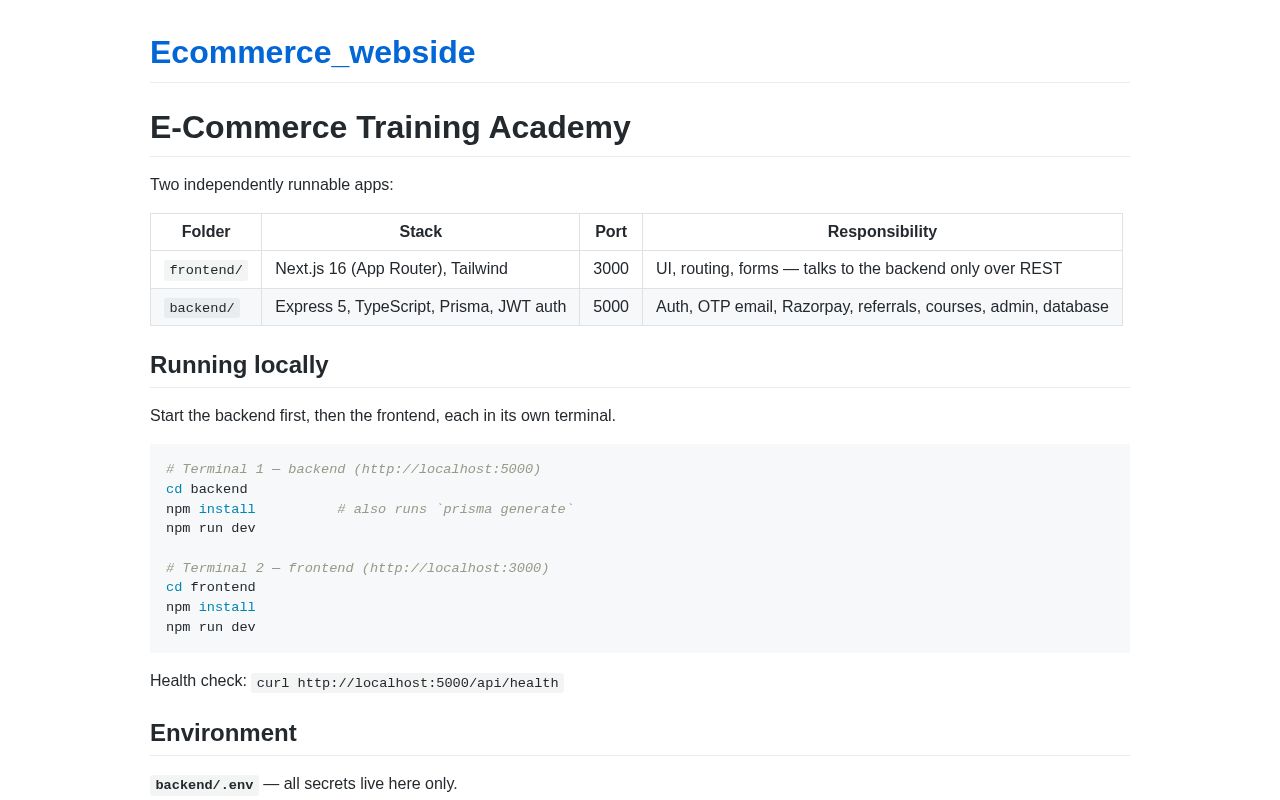Select port cell 5000 in the backend row
1280x800 pixels.
611,307
